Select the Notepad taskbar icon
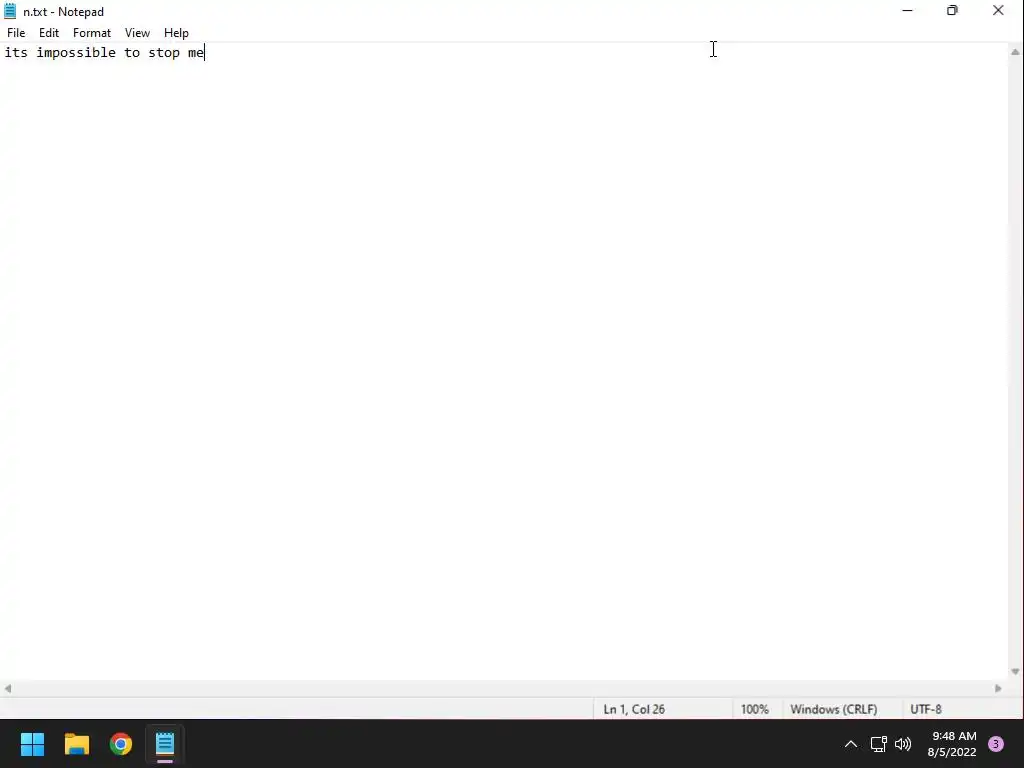This screenshot has width=1024, height=768. coord(165,744)
